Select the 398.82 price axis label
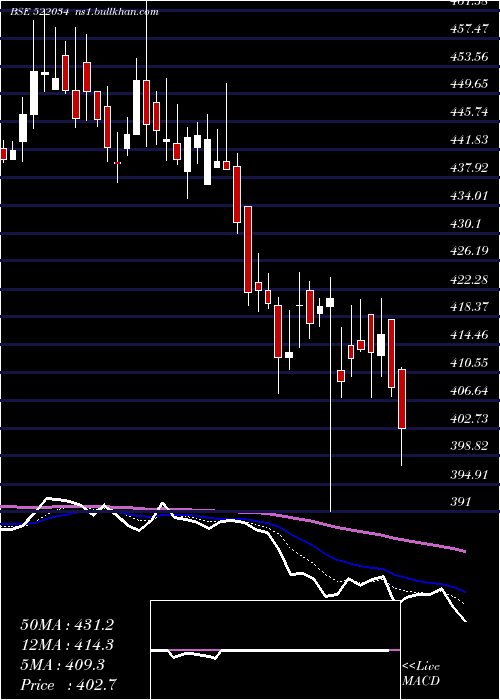 coord(469,447)
